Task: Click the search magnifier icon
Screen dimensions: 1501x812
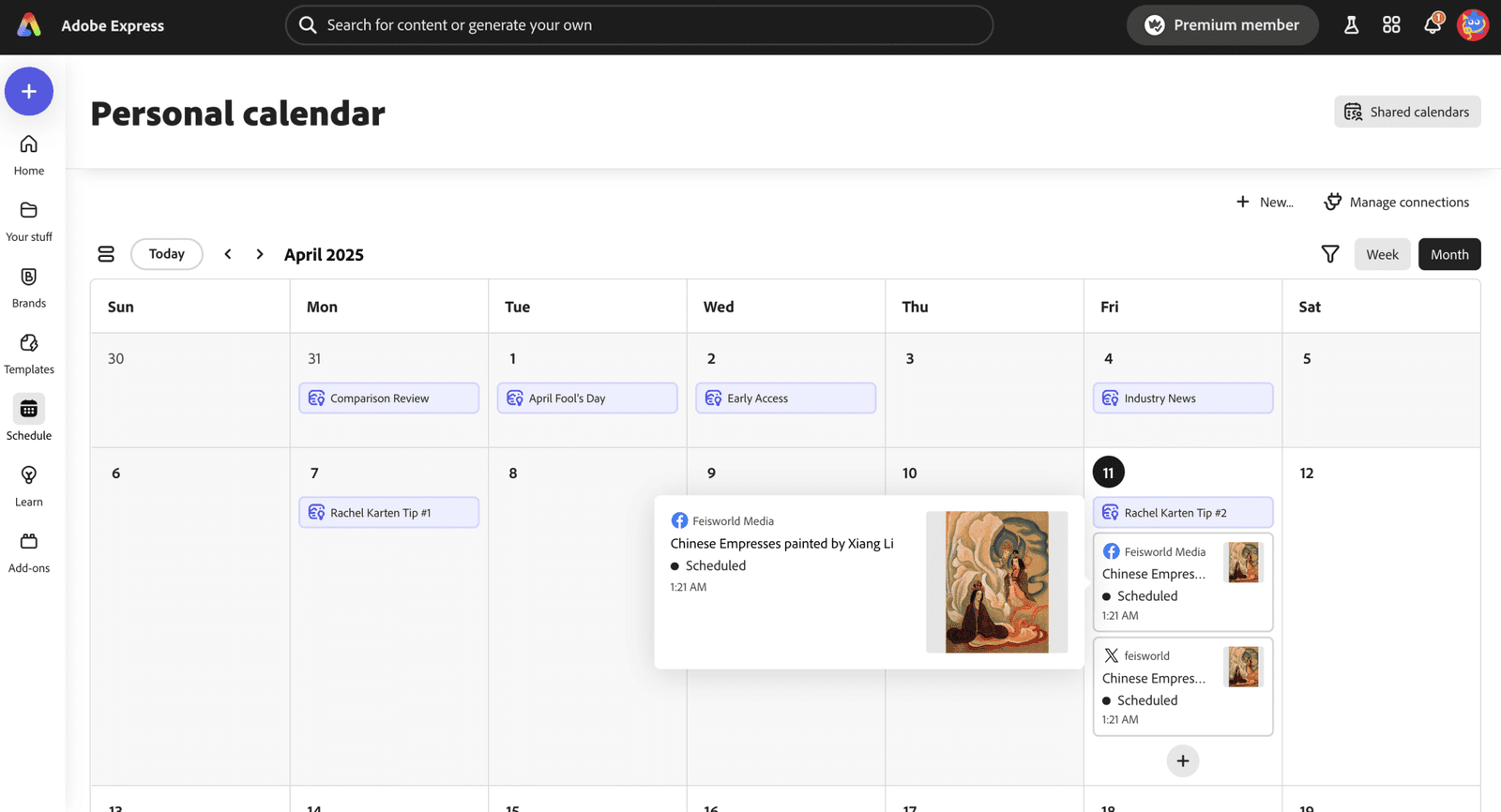Action: point(308,25)
